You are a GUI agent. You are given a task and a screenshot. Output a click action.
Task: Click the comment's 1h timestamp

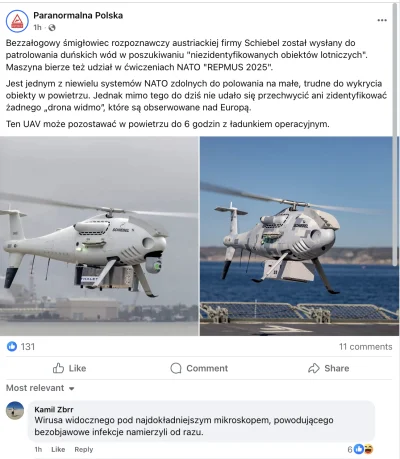point(38,449)
